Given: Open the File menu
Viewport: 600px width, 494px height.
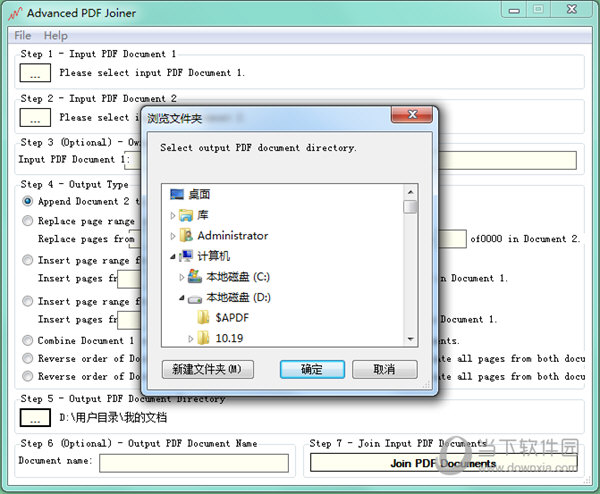Looking at the screenshot, I should click(23, 36).
